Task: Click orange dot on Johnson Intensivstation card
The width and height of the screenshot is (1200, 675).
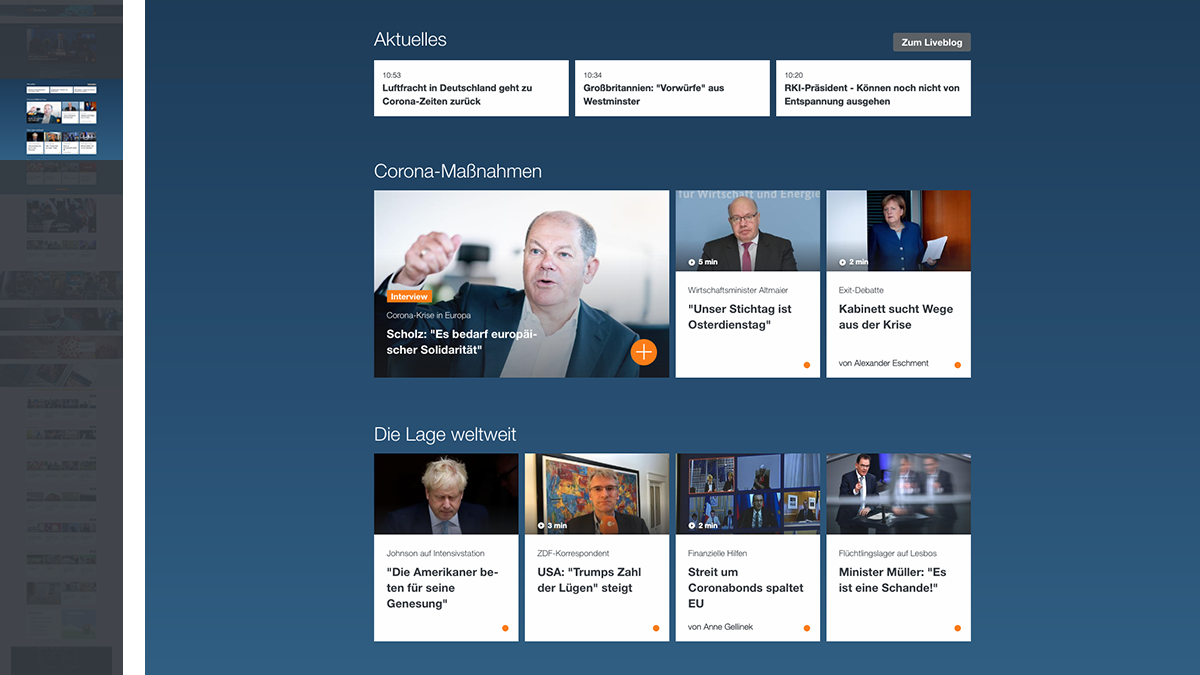Action: (x=505, y=628)
